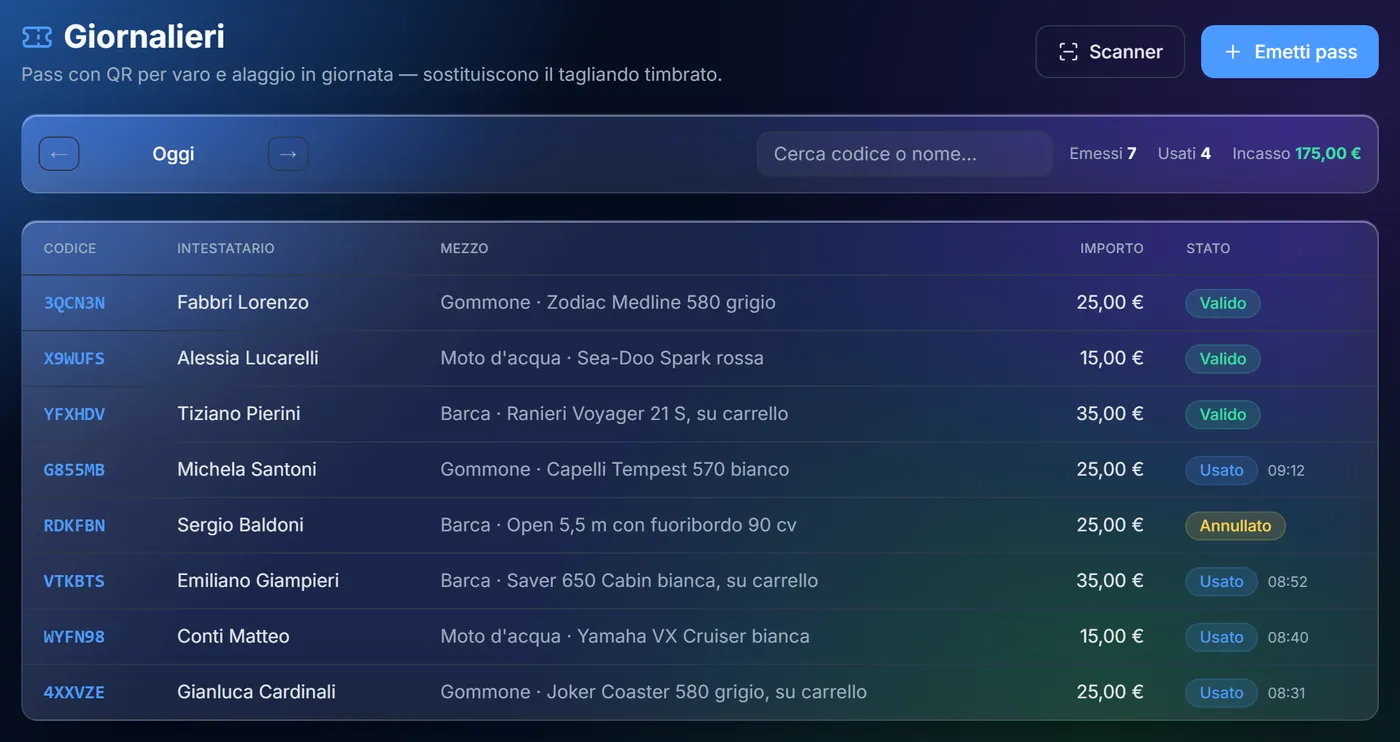Select holder Emiliano Giampieri

click(x=258, y=580)
